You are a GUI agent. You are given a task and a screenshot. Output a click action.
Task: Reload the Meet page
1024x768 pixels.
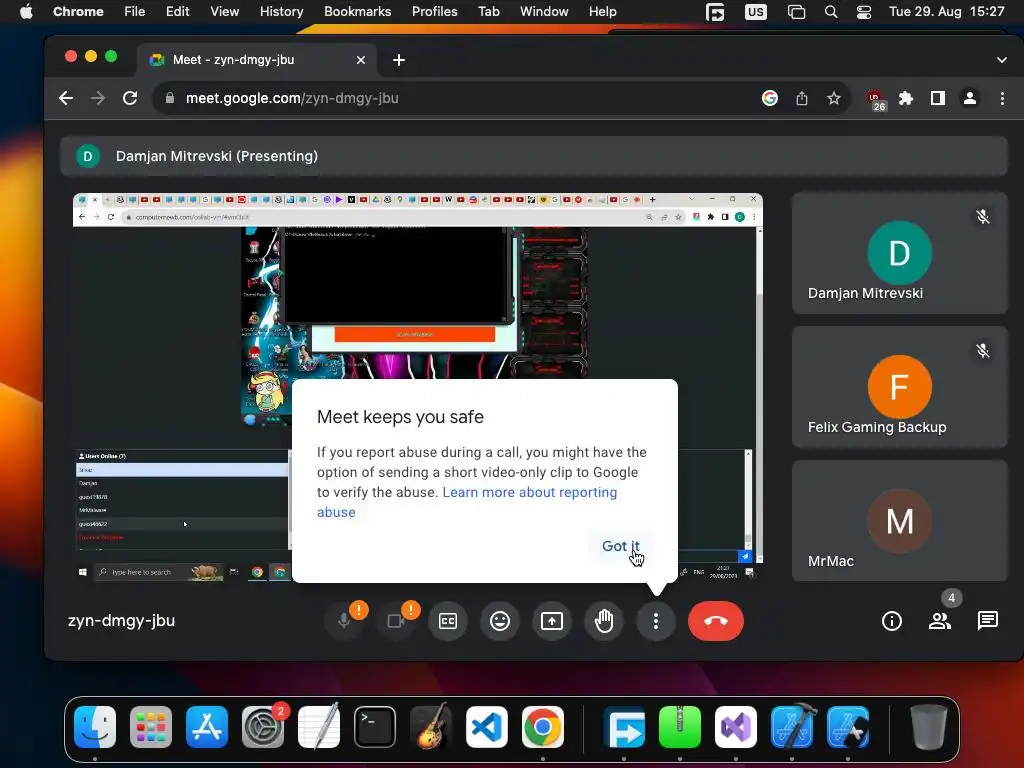(x=130, y=98)
